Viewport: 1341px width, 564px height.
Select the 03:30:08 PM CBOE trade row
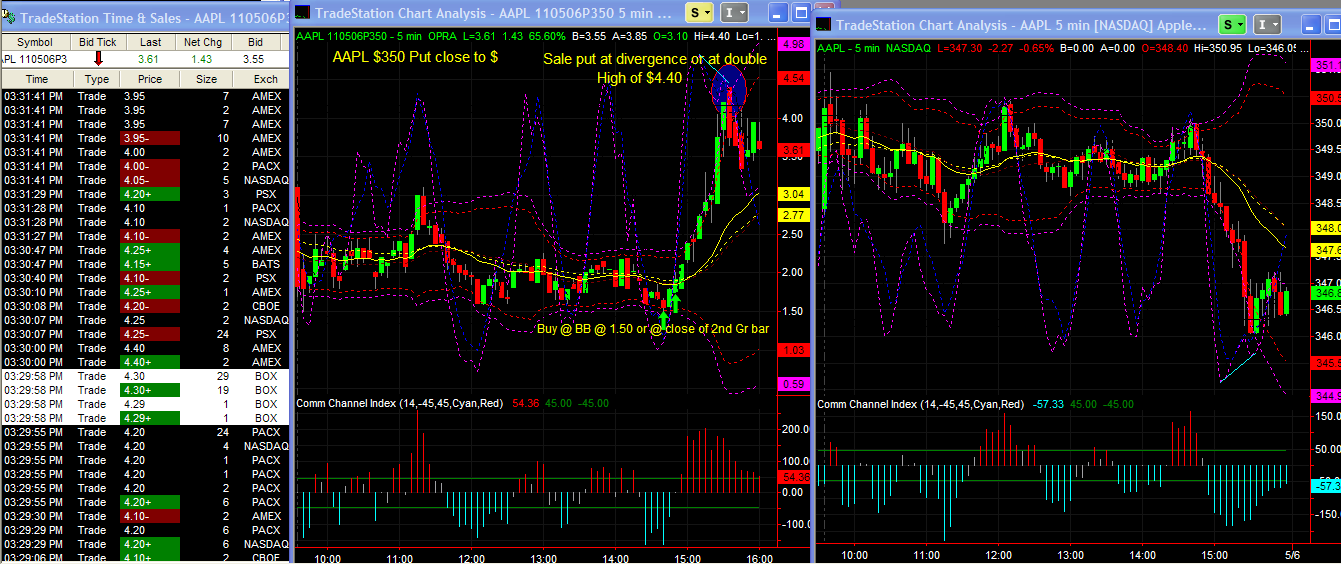pos(145,306)
